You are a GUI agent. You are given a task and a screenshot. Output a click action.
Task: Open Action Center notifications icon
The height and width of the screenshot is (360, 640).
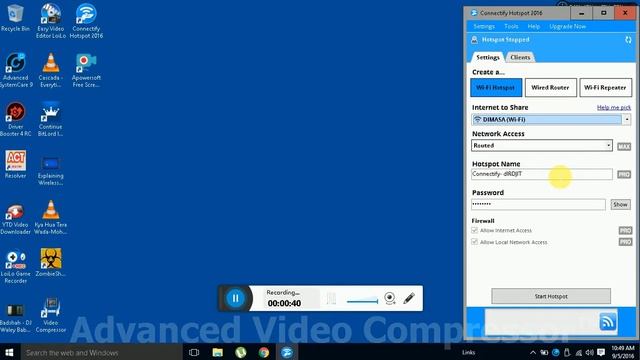pyautogui.click(x=601, y=352)
